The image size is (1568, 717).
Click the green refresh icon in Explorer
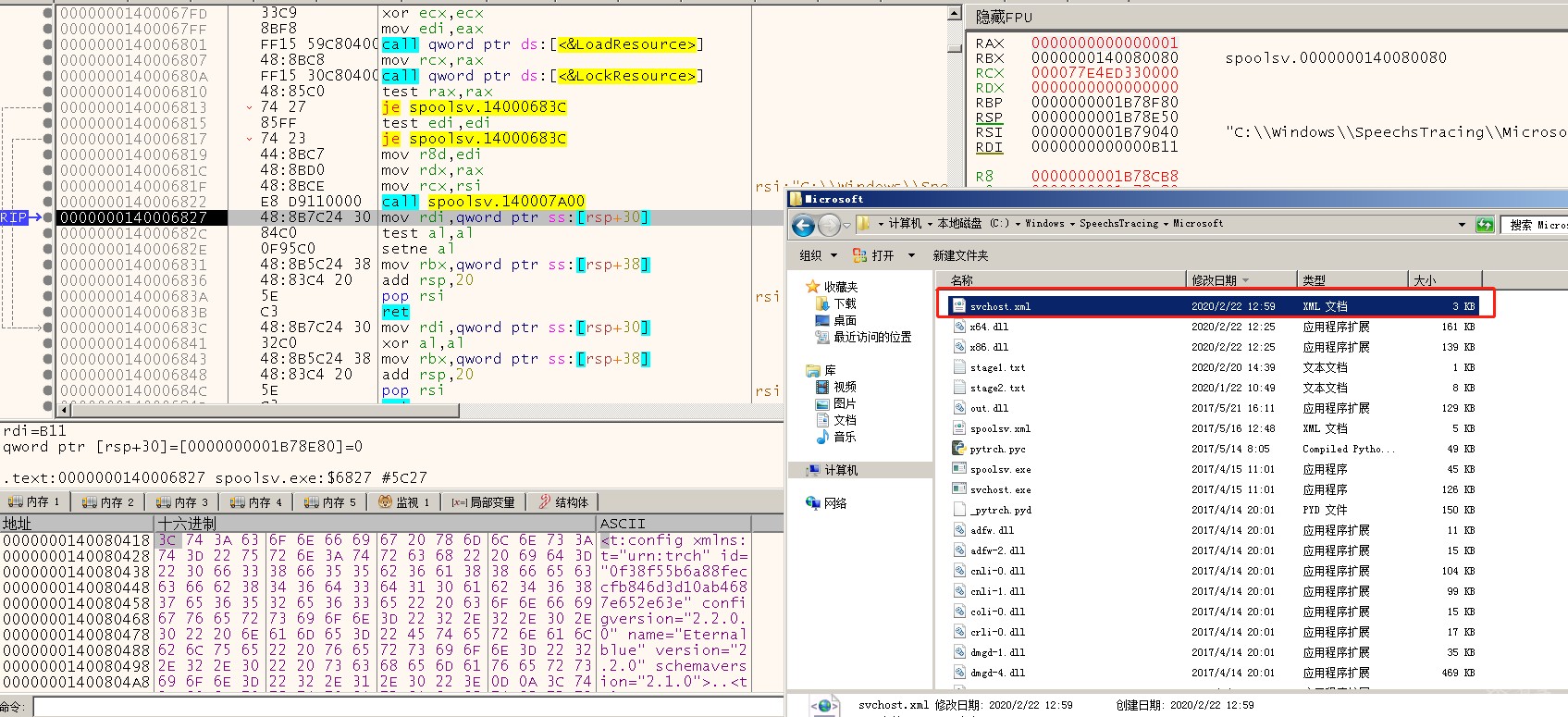[1485, 224]
